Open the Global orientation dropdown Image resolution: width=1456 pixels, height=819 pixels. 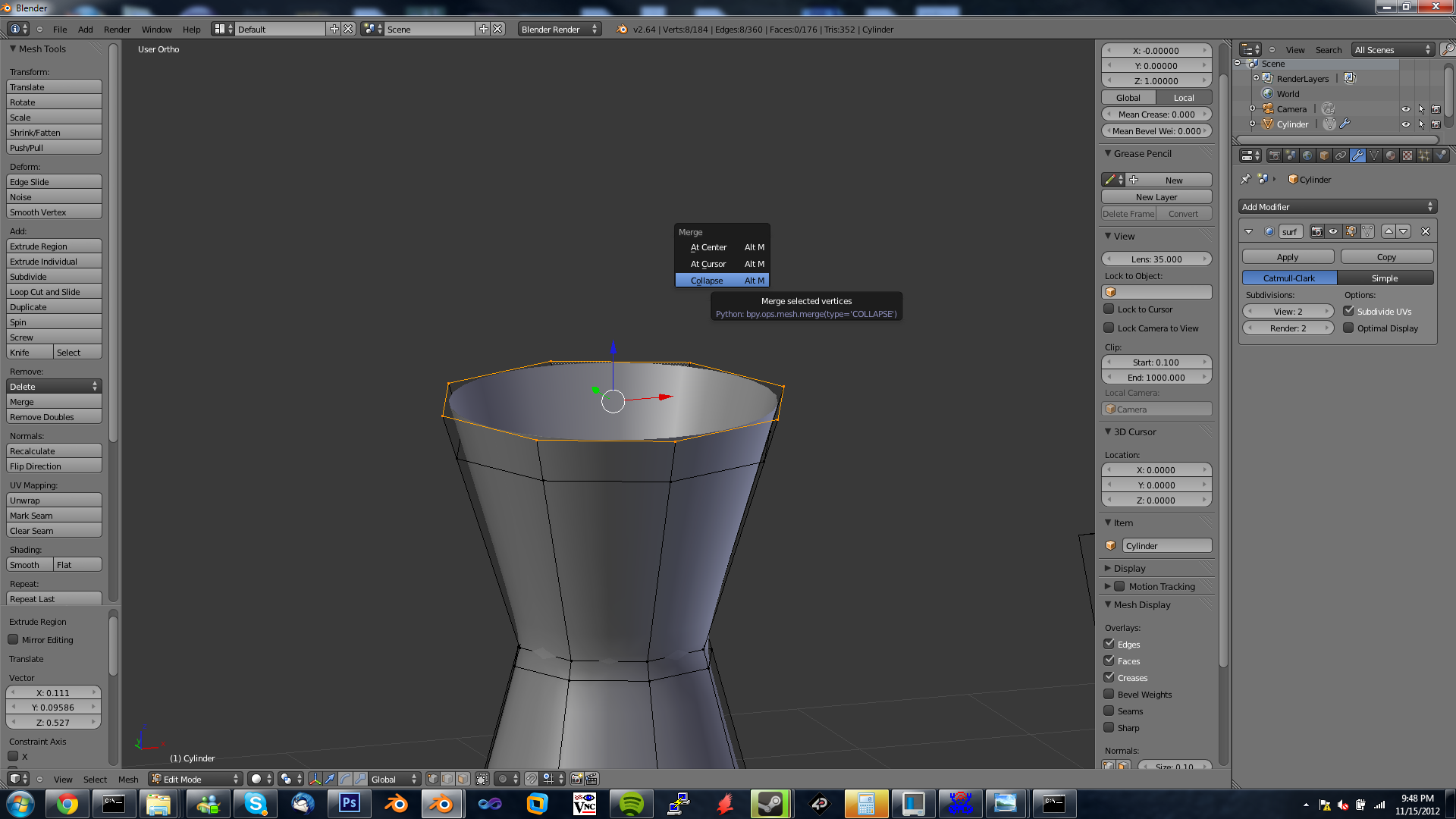tap(394, 779)
